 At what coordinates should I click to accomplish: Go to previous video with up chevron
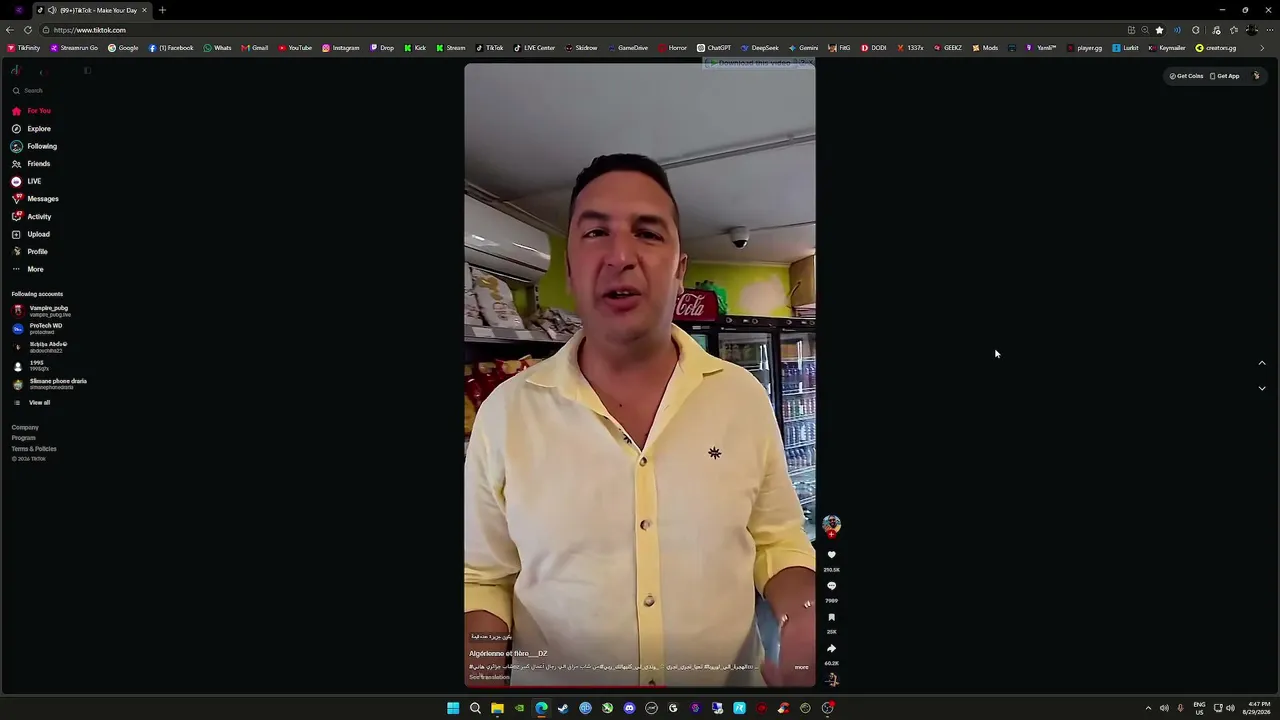tap(1262, 363)
